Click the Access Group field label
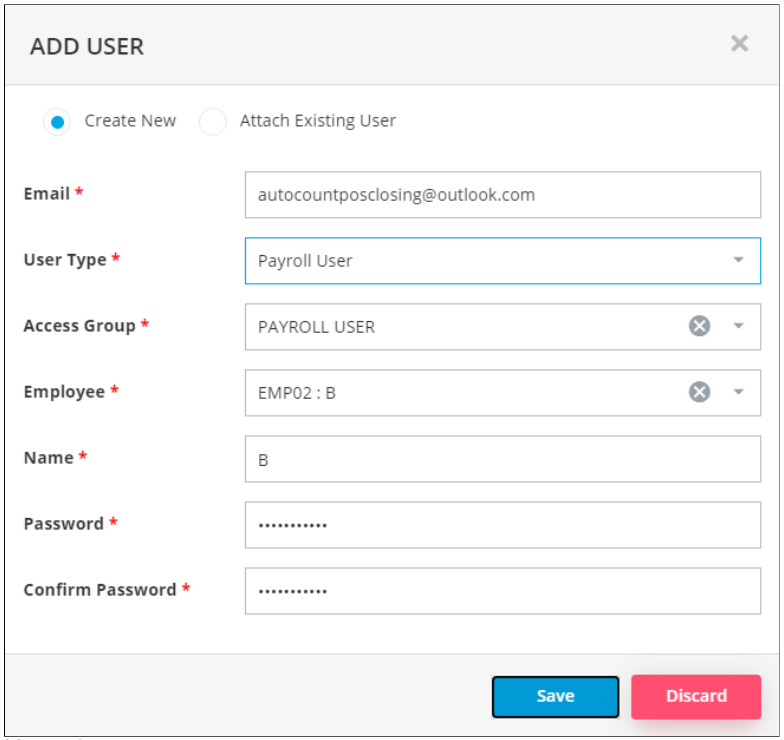 (79, 326)
